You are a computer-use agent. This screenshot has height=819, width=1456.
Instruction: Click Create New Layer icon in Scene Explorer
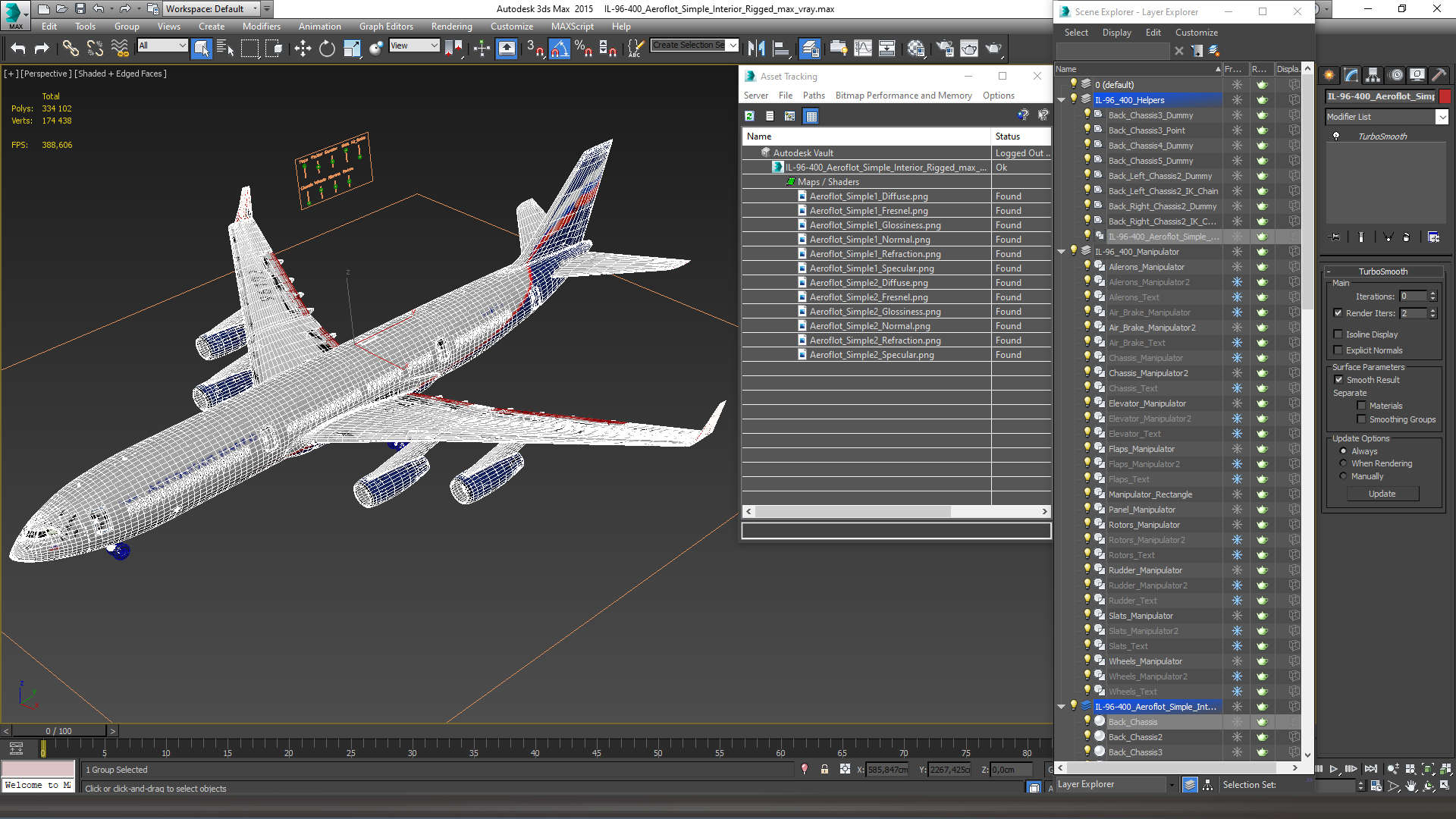[x=1214, y=51]
